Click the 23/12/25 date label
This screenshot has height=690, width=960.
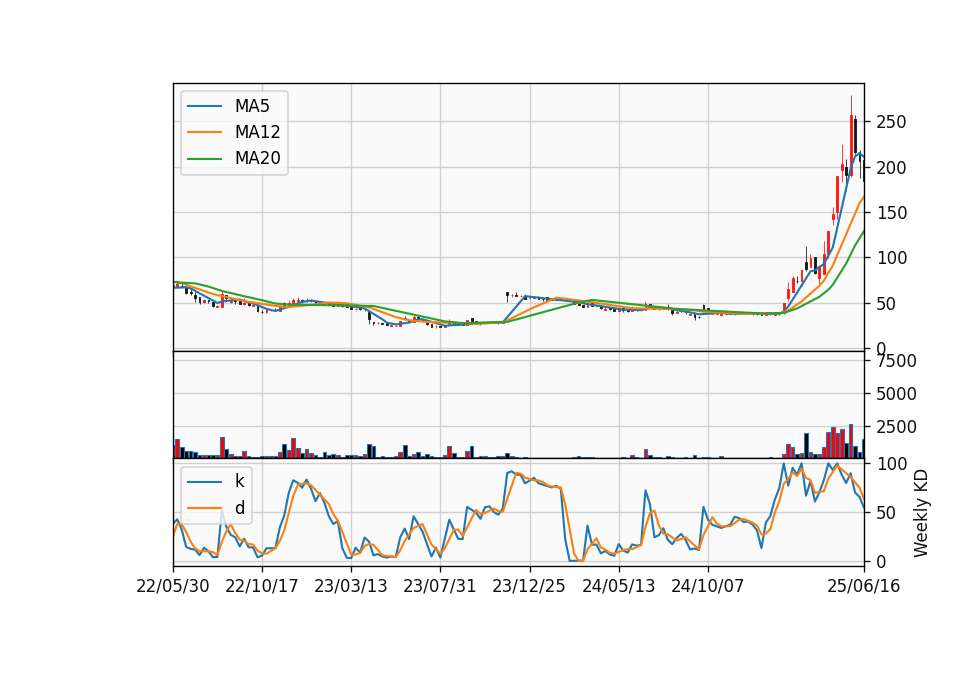point(529,586)
